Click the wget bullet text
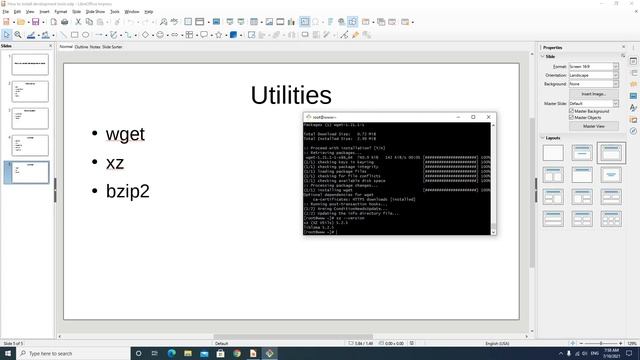The image size is (640, 360). (125, 134)
